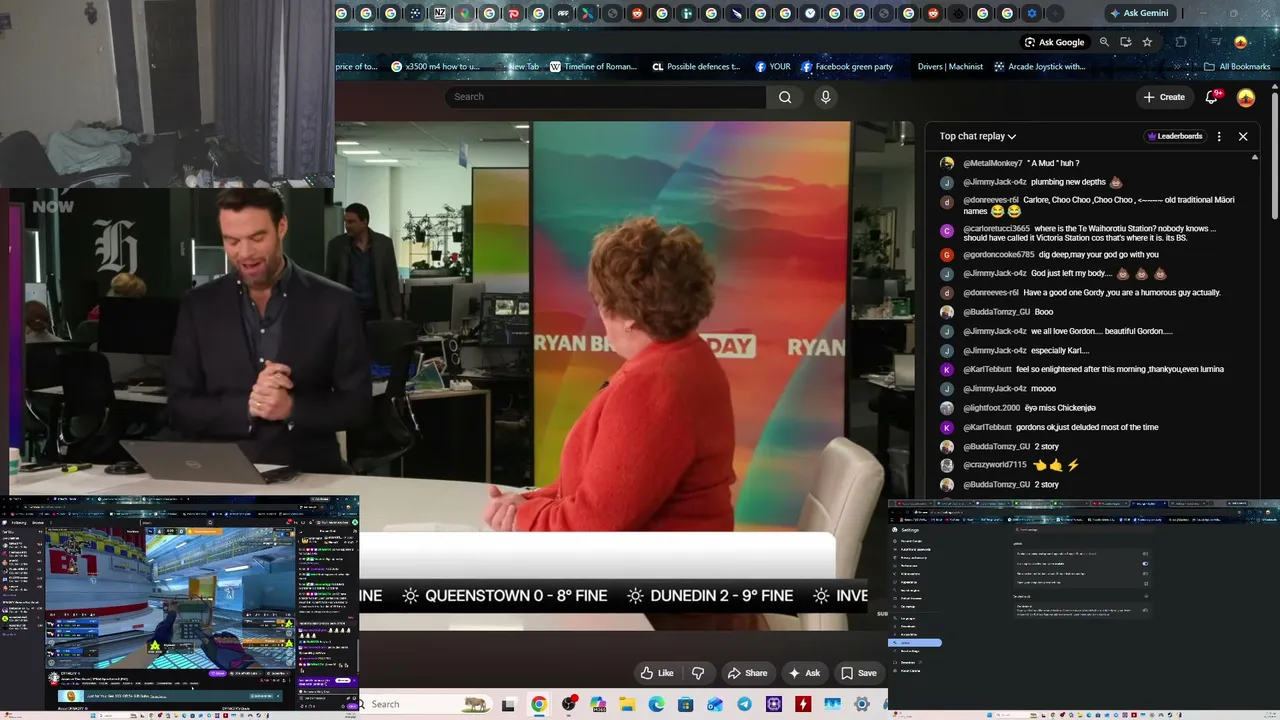The image size is (1280, 720).
Task: Click @crazyworld7115 username in chat
Action: pos(995,465)
